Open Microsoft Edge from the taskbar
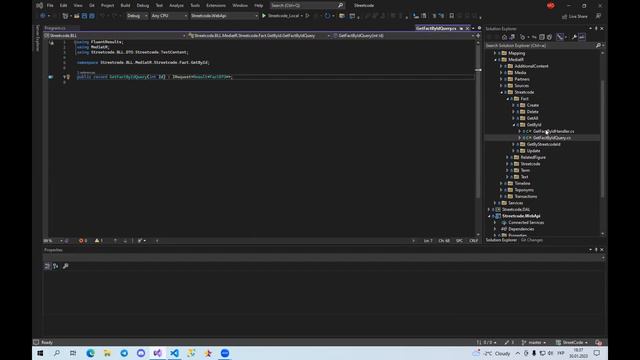Viewport: 640px width, 360px height. [91, 353]
